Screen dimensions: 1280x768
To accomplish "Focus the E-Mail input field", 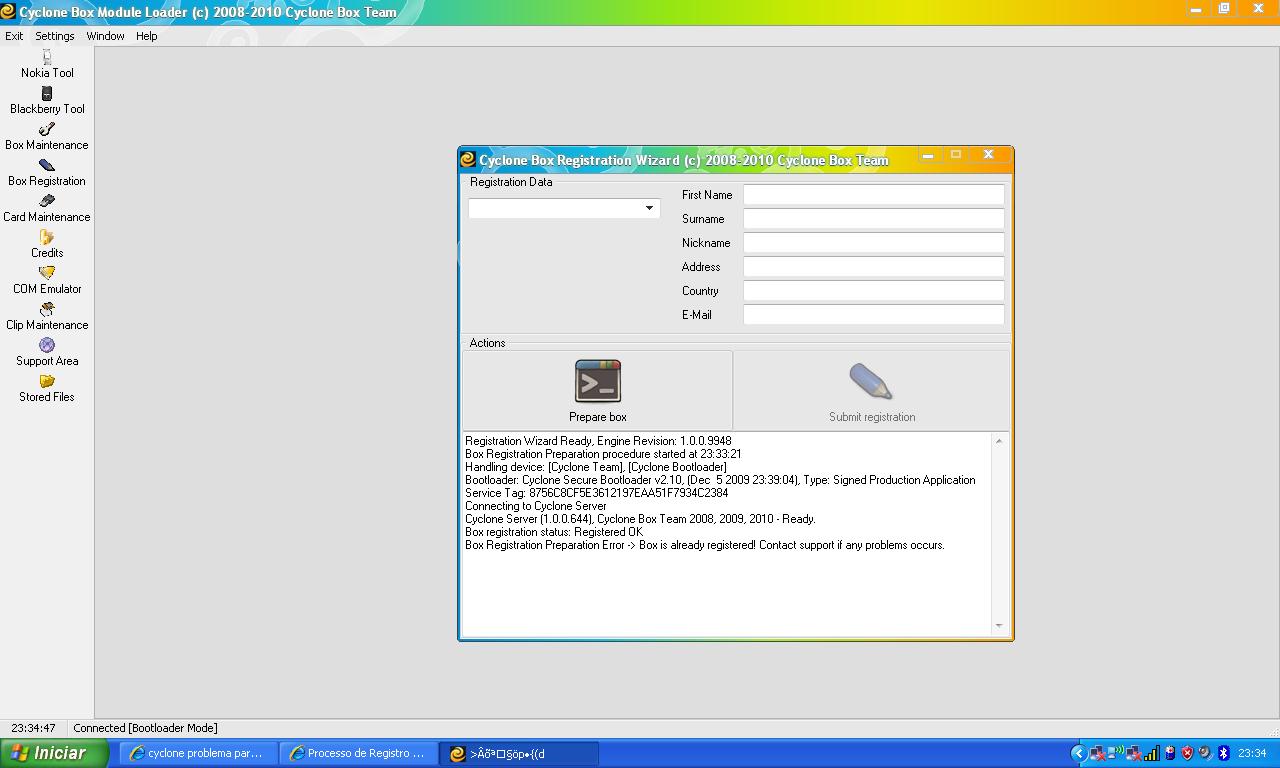I will point(873,315).
